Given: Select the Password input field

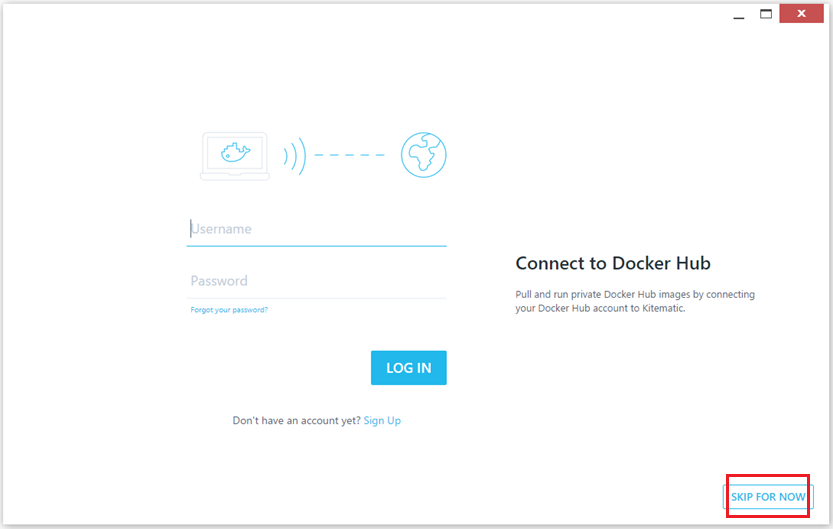Looking at the screenshot, I should (x=316, y=281).
